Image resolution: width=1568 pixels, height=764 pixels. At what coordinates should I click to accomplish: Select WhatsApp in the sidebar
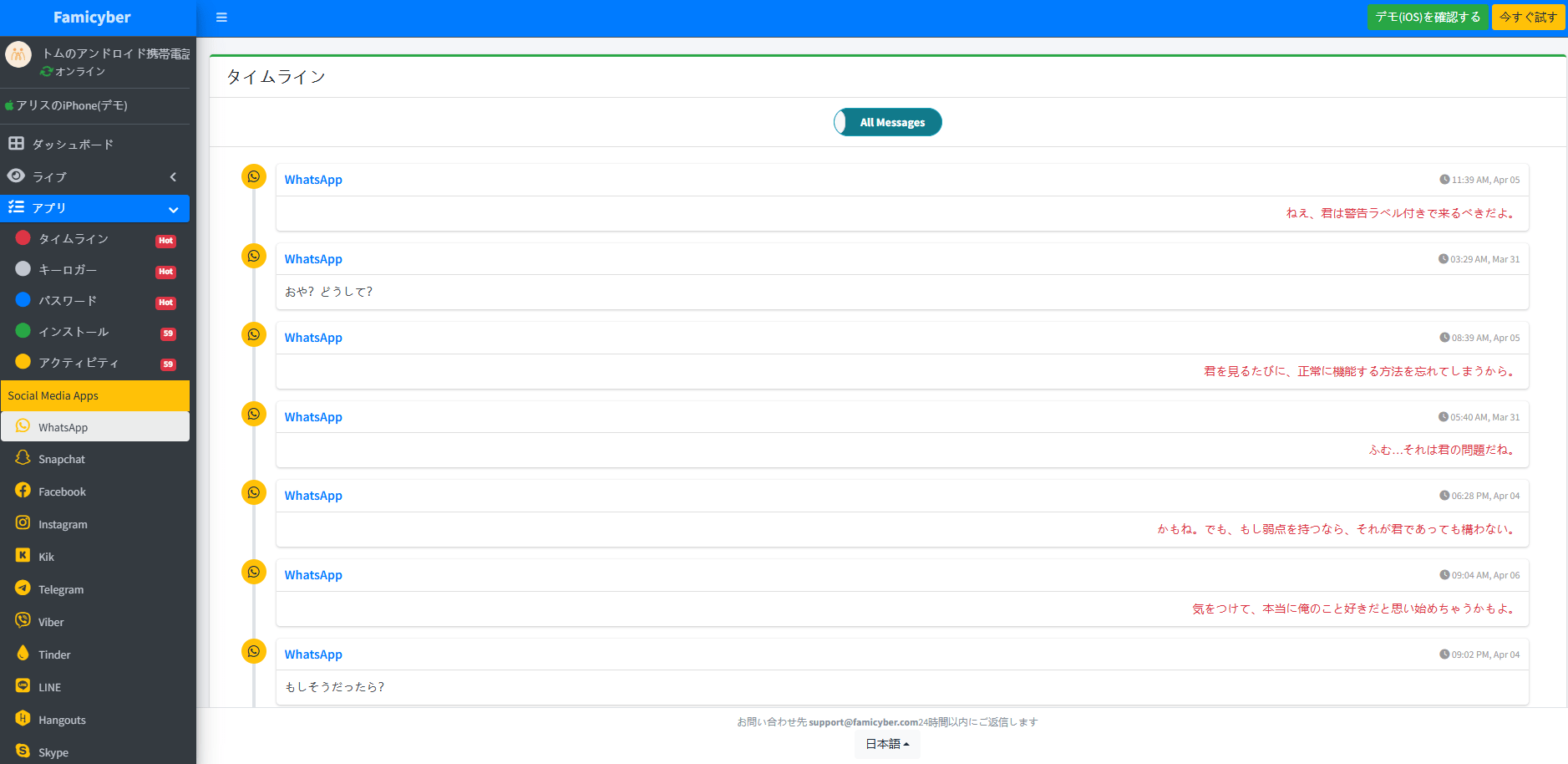[95, 427]
